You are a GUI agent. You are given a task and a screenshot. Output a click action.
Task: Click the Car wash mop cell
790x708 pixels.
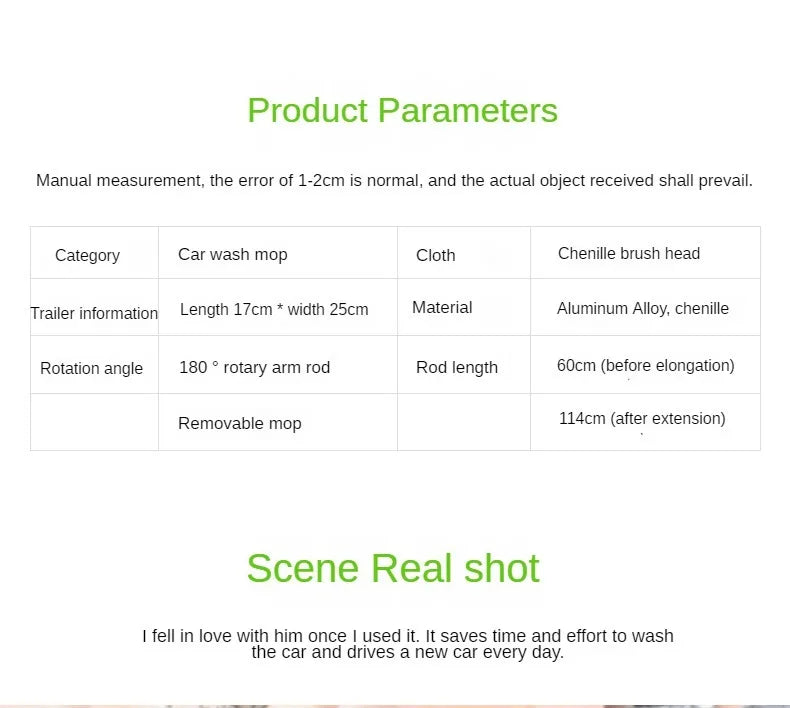coord(232,254)
